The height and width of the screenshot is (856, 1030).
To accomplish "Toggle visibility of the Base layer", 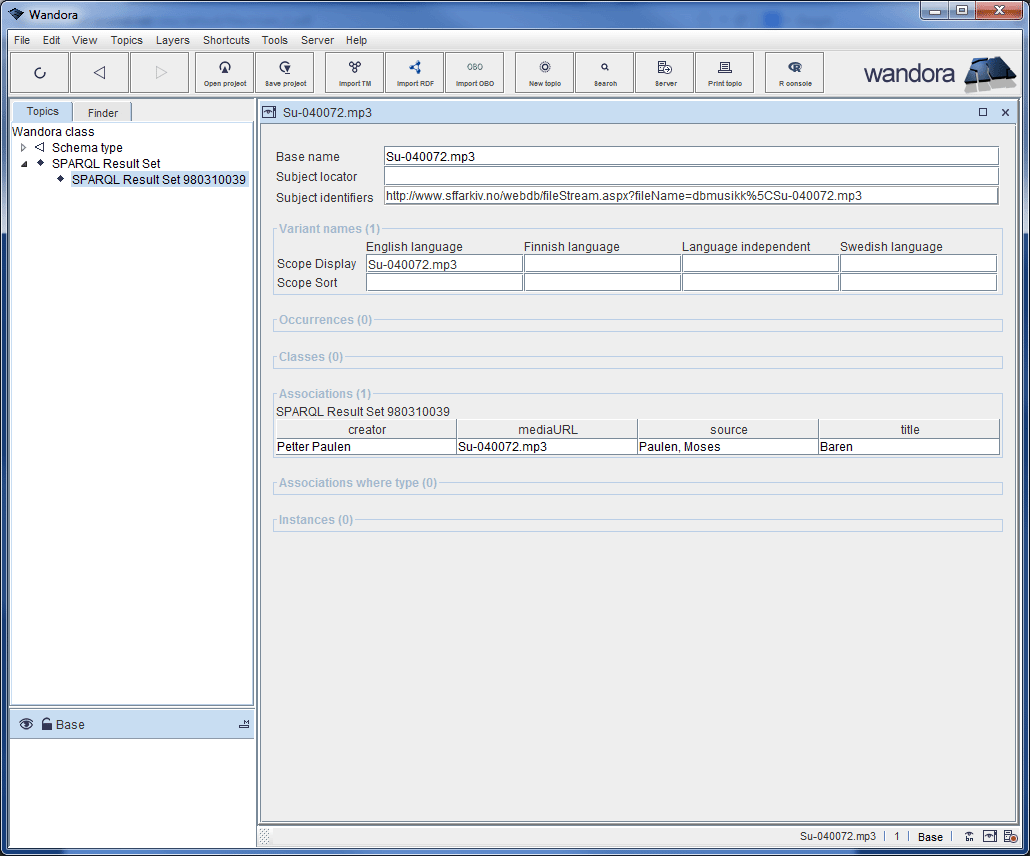I will [25, 724].
